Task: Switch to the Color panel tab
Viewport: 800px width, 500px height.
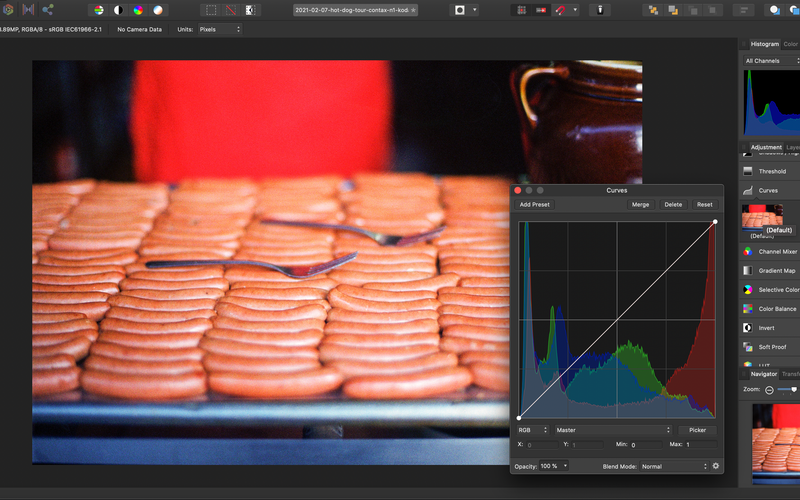Action: 790,44
